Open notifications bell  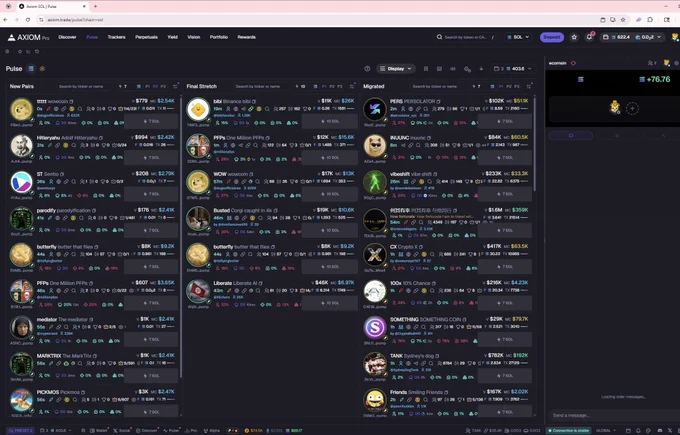[589, 37]
